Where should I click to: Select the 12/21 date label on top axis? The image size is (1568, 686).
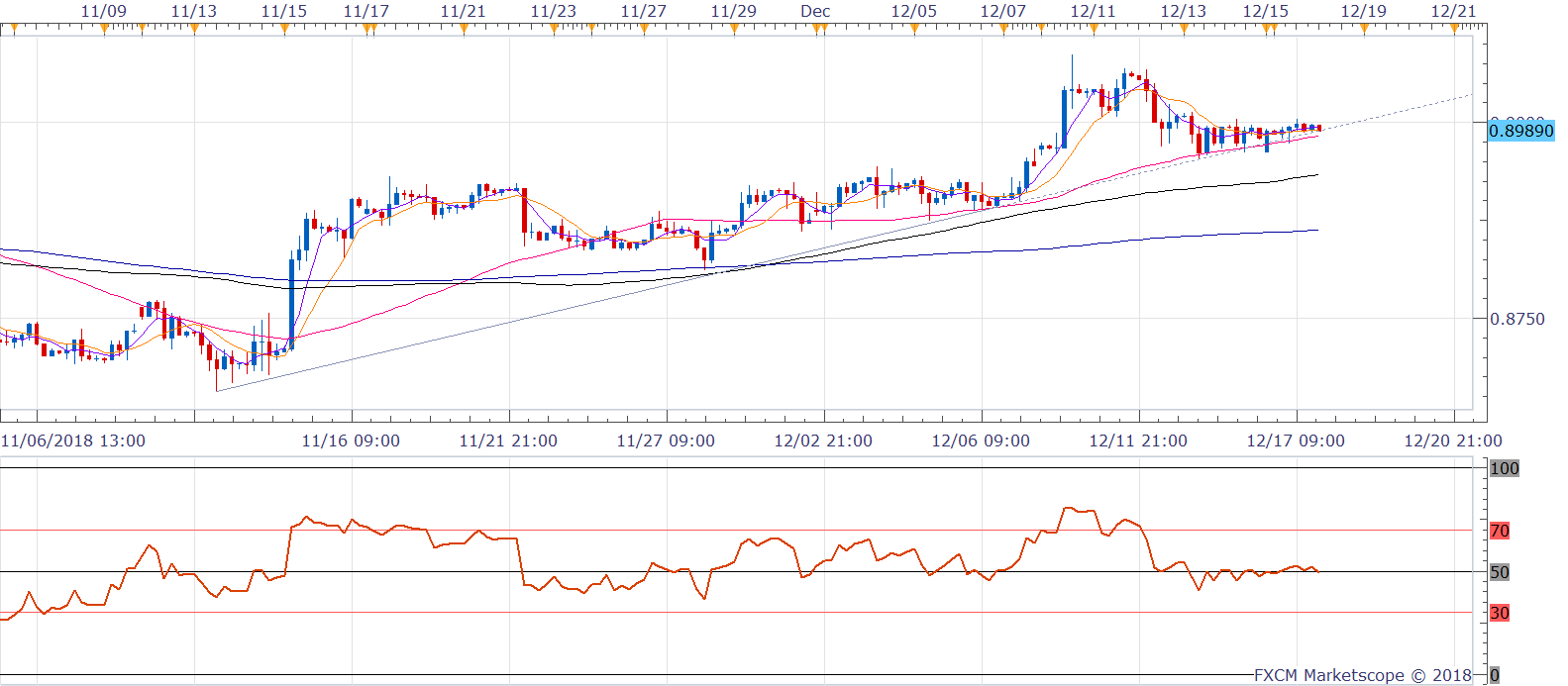click(1453, 11)
